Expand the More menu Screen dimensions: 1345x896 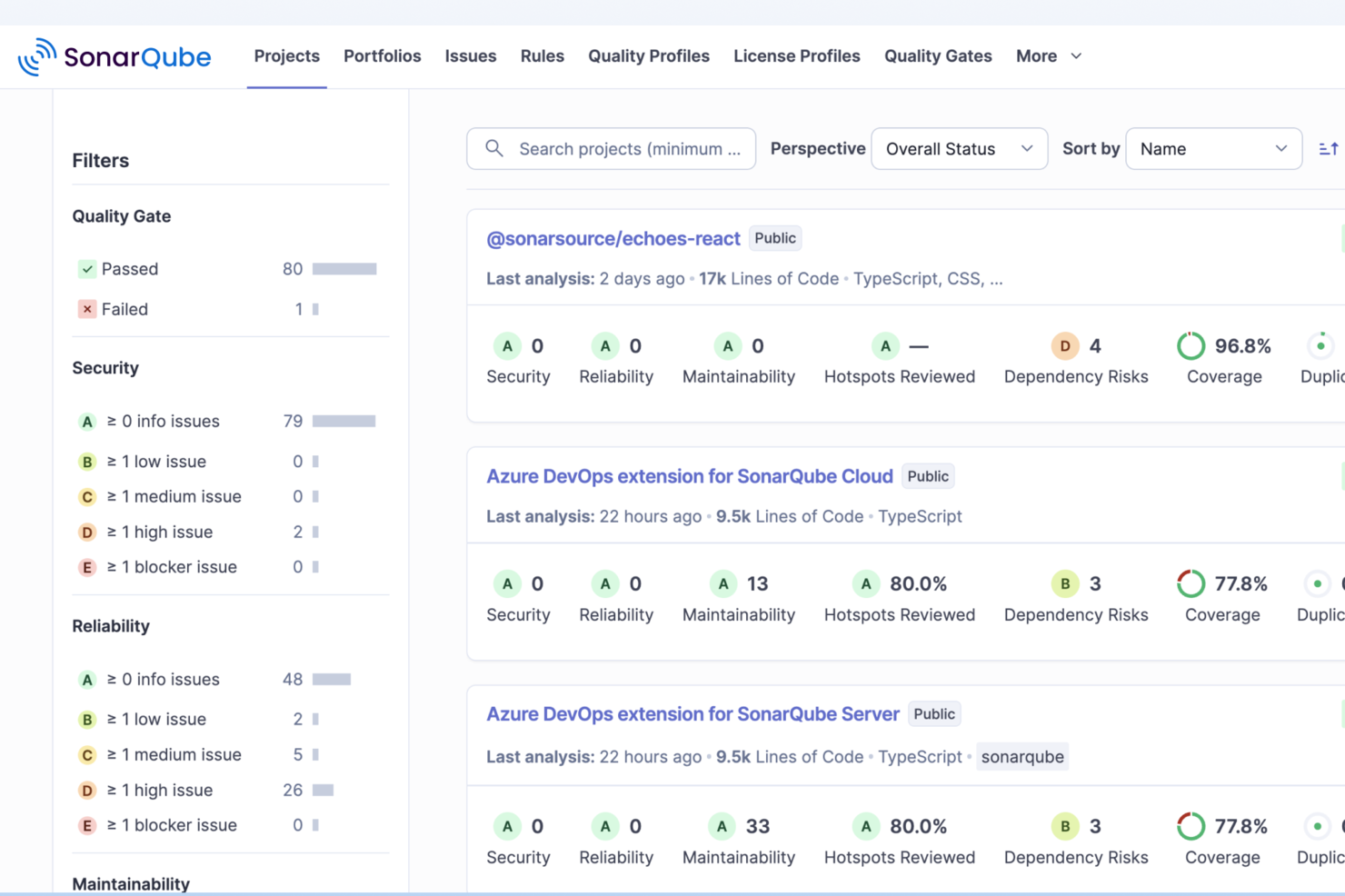tap(1049, 56)
